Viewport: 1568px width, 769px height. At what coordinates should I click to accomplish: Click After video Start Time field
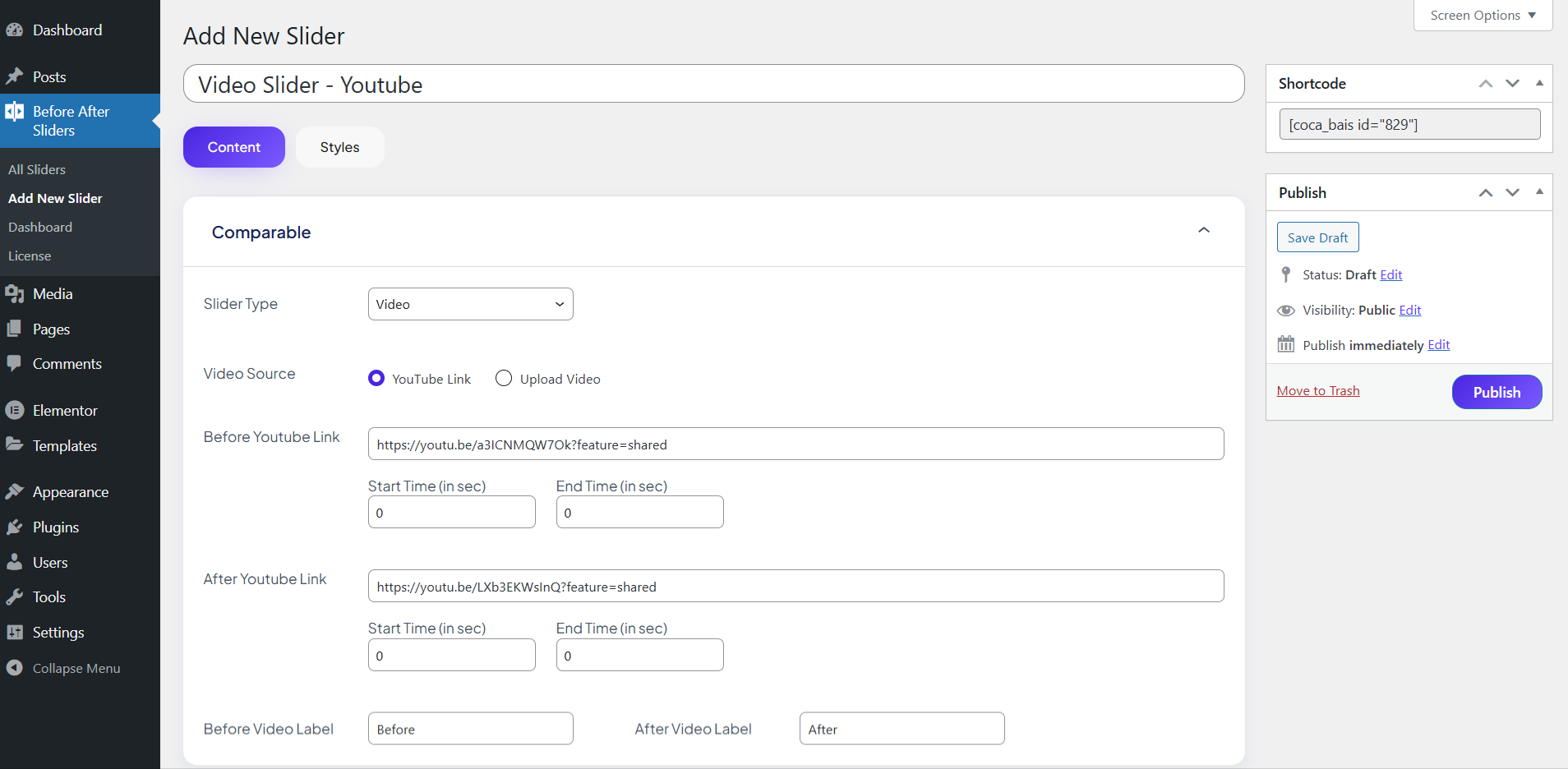452,655
